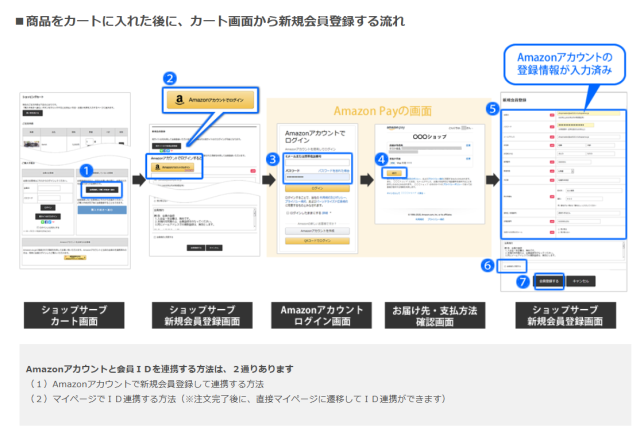Click the Amazonアカウントを作成 button
The image size is (640, 432).
(317, 231)
